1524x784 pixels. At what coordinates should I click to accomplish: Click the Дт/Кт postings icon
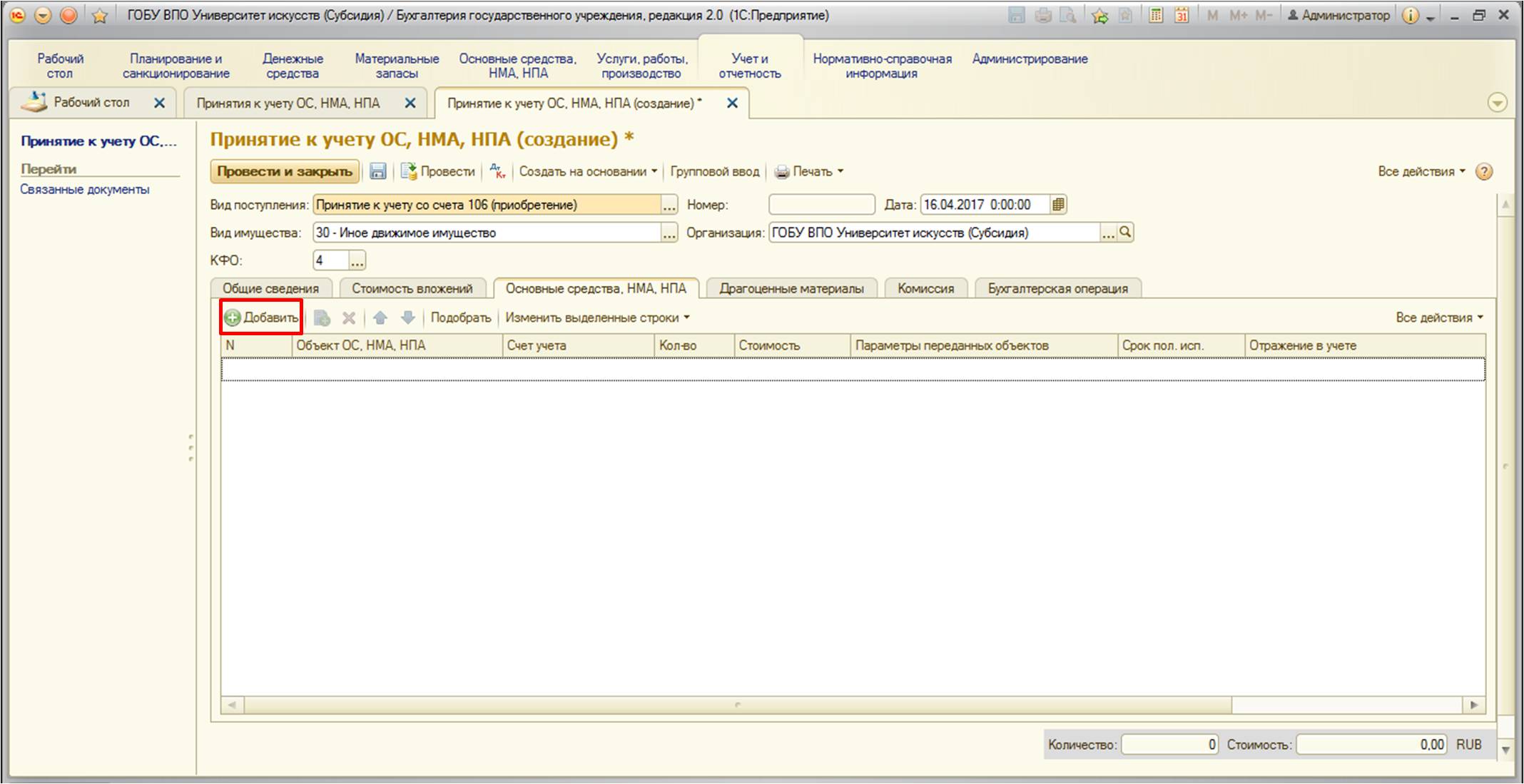point(497,171)
